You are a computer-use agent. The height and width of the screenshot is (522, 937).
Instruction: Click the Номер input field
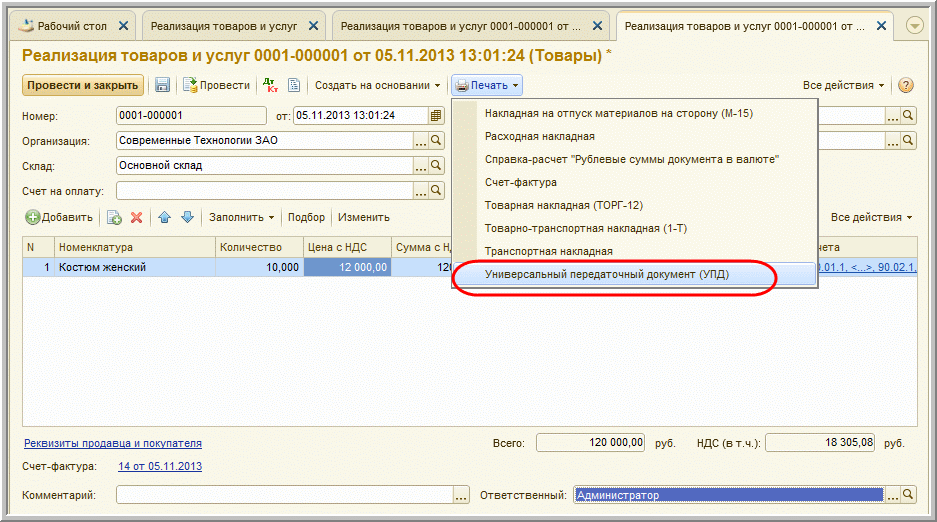191,115
